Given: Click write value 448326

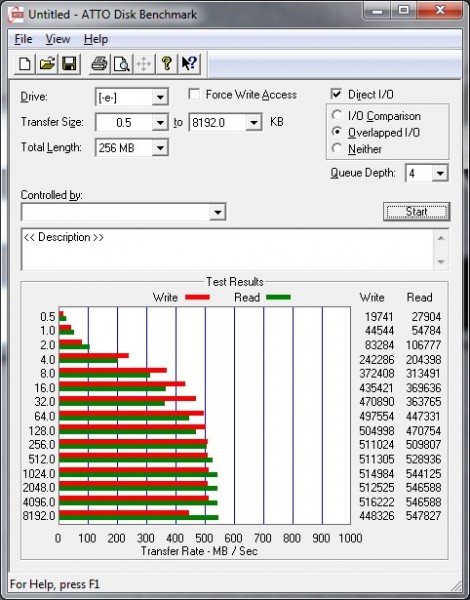Looking at the screenshot, I should pyautogui.click(x=376, y=516).
